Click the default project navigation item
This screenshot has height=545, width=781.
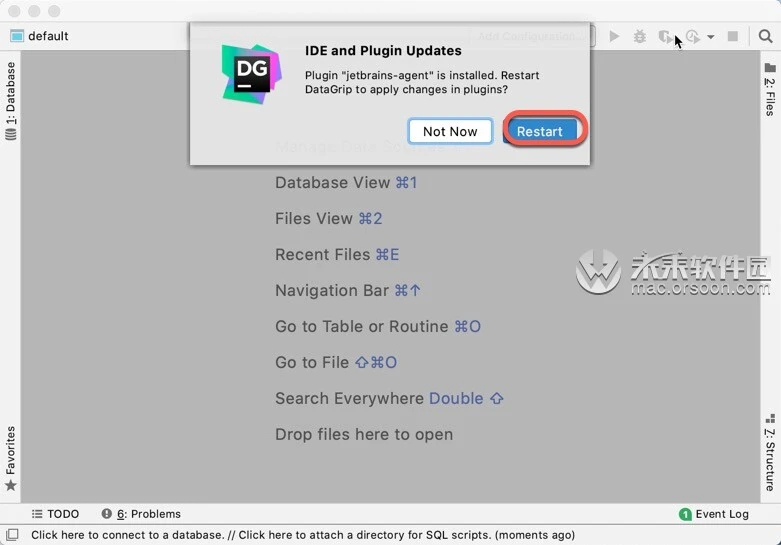tap(39, 36)
